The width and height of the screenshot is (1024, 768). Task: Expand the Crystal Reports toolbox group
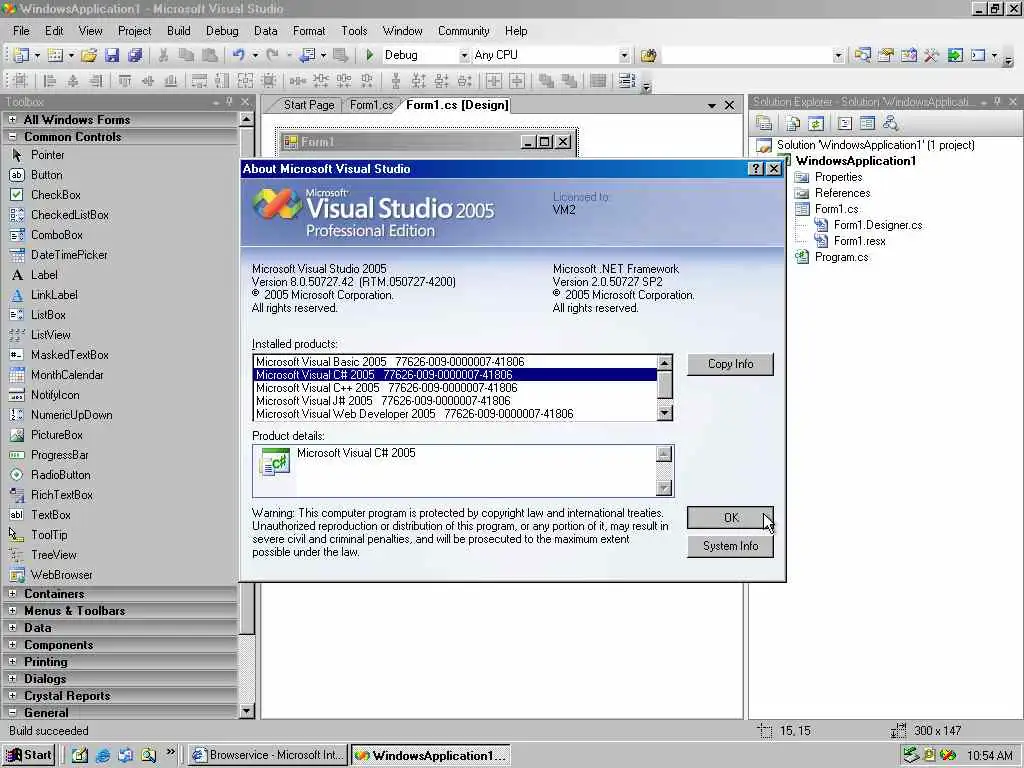click(x=12, y=696)
